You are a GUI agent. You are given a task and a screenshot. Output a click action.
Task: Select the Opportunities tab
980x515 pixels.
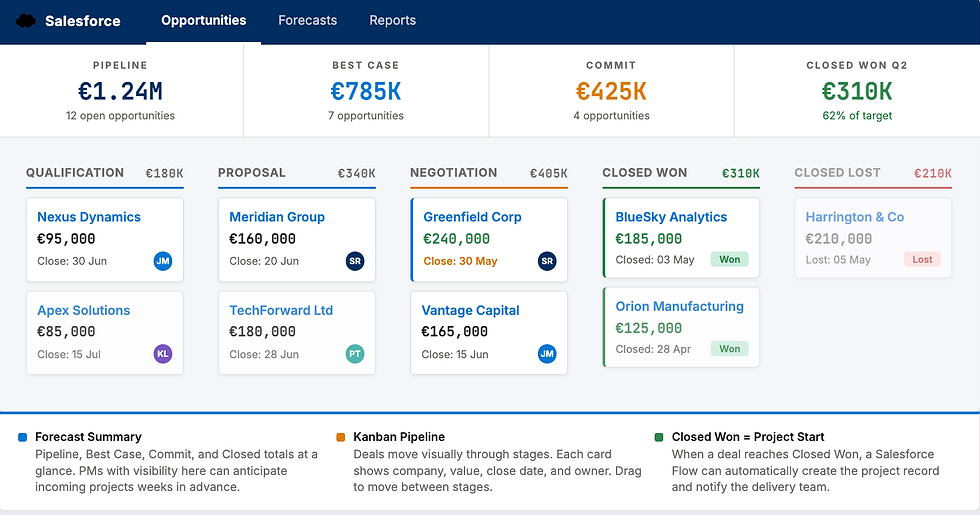click(203, 20)
